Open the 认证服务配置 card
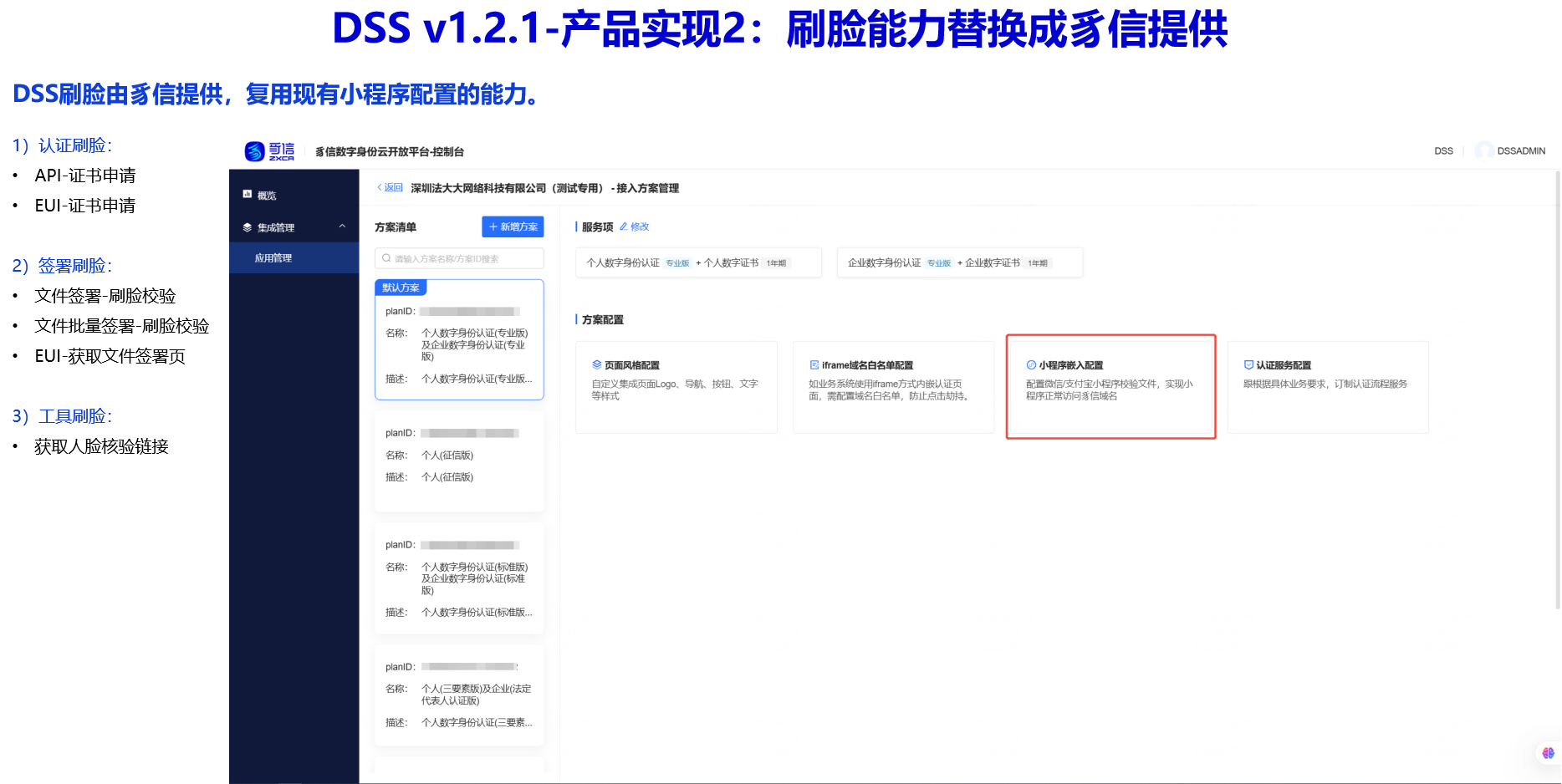The width and height of the screenshot is (1562, 784). click(x=1328, y=387)
